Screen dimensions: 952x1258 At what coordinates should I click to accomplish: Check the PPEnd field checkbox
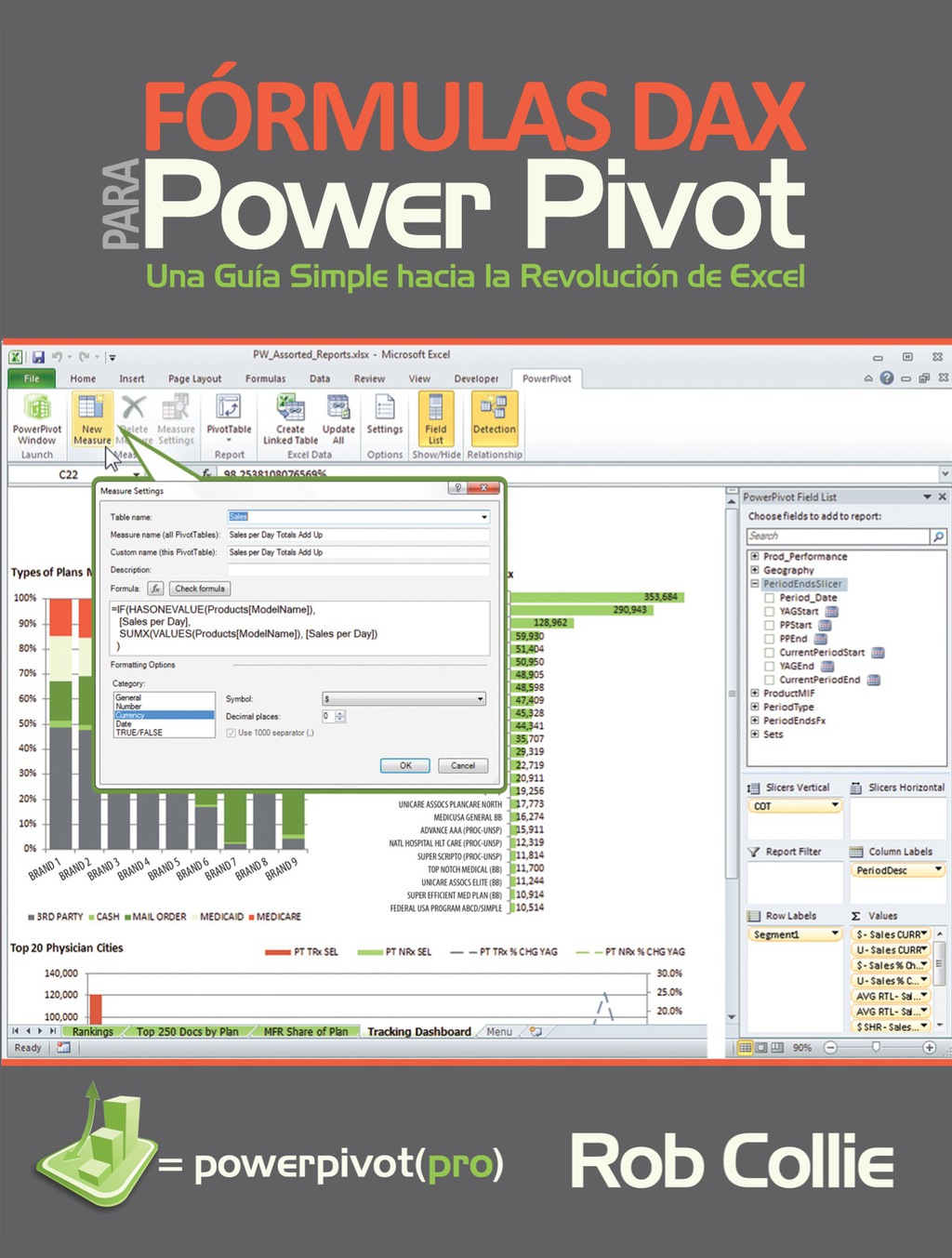(770, 639)
